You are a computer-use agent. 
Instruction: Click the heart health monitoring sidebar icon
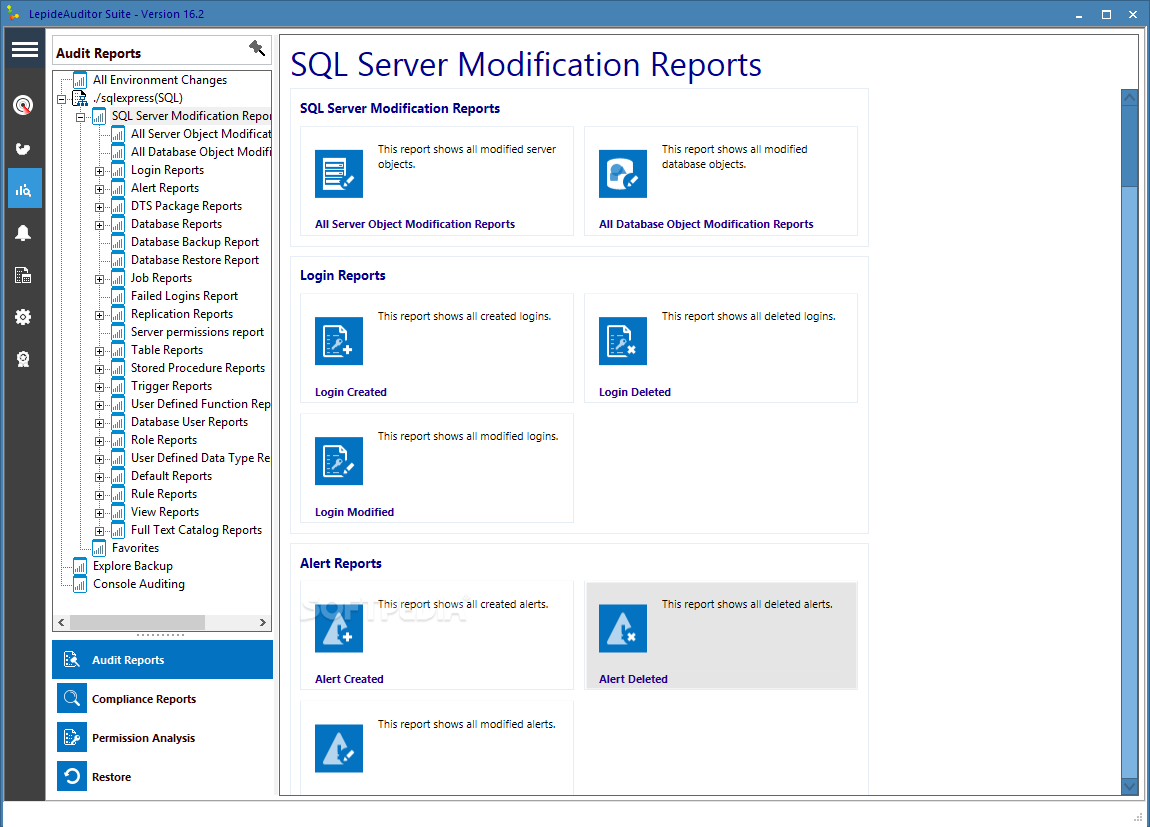23,149
